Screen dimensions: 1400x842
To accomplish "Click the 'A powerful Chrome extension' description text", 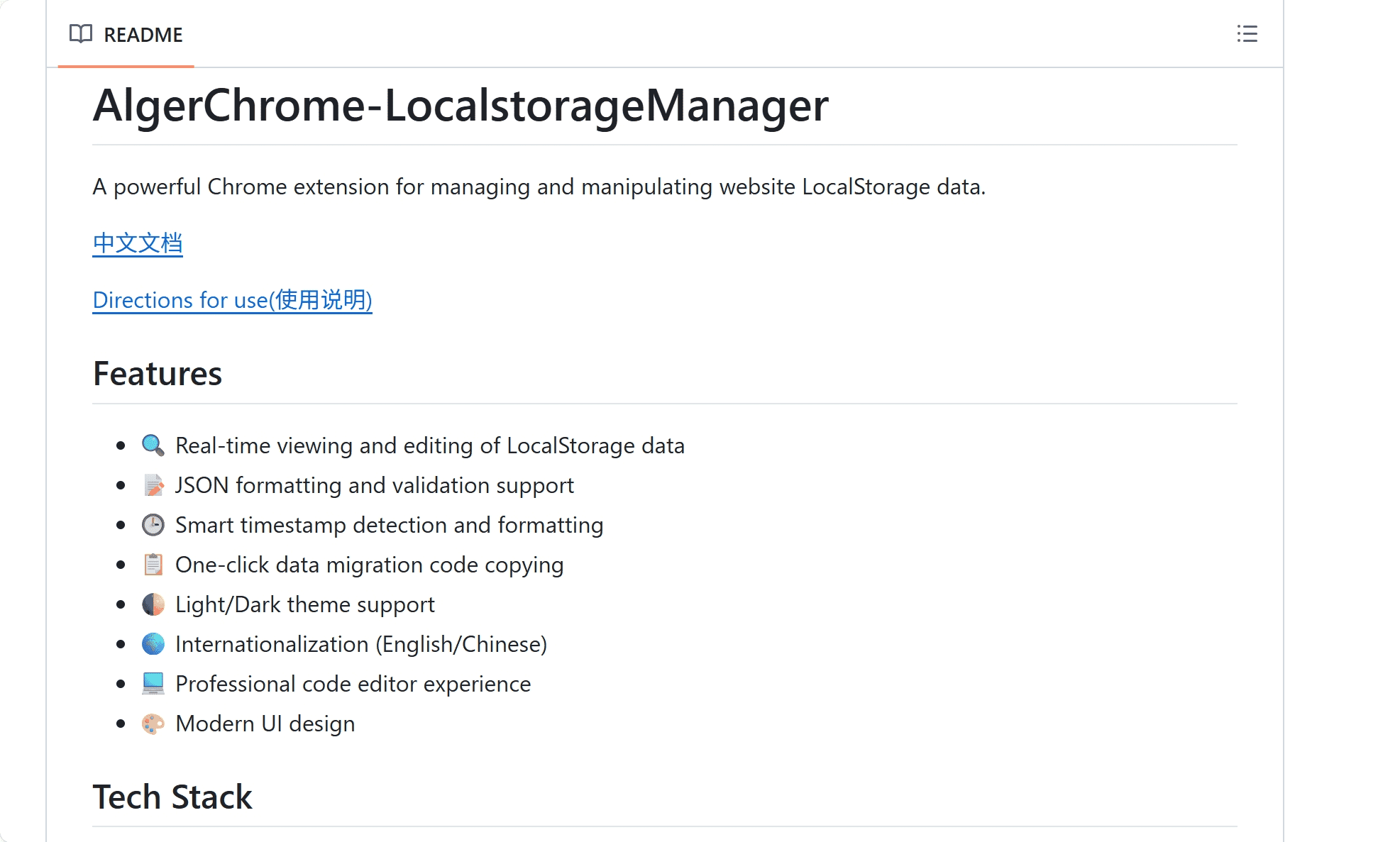I will [x=539, y=187].
